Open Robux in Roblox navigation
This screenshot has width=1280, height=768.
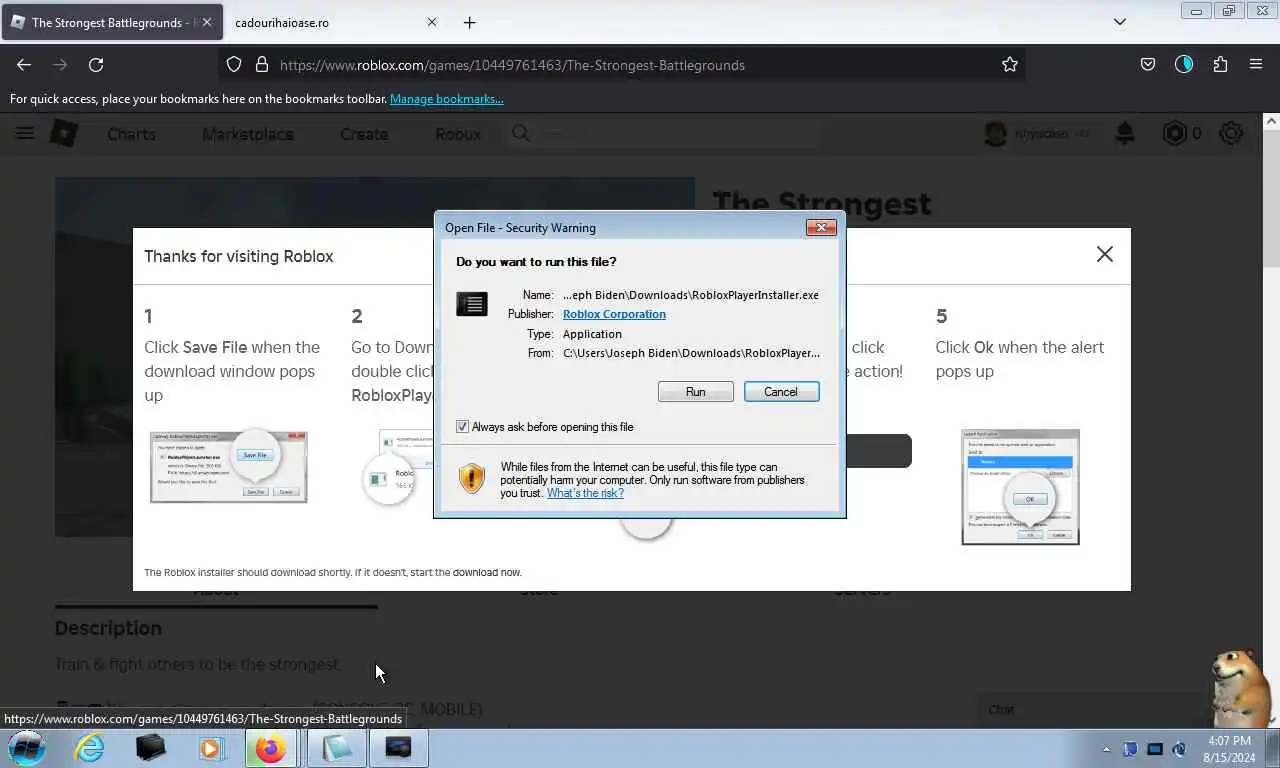pyautogui.click(x=458, y=134)
